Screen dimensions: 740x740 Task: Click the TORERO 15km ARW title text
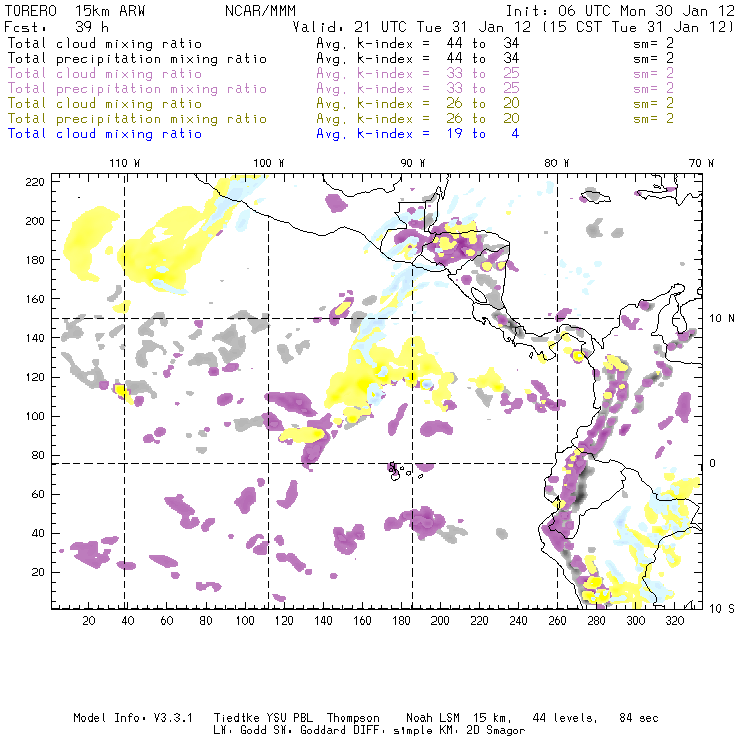[75, 11]
